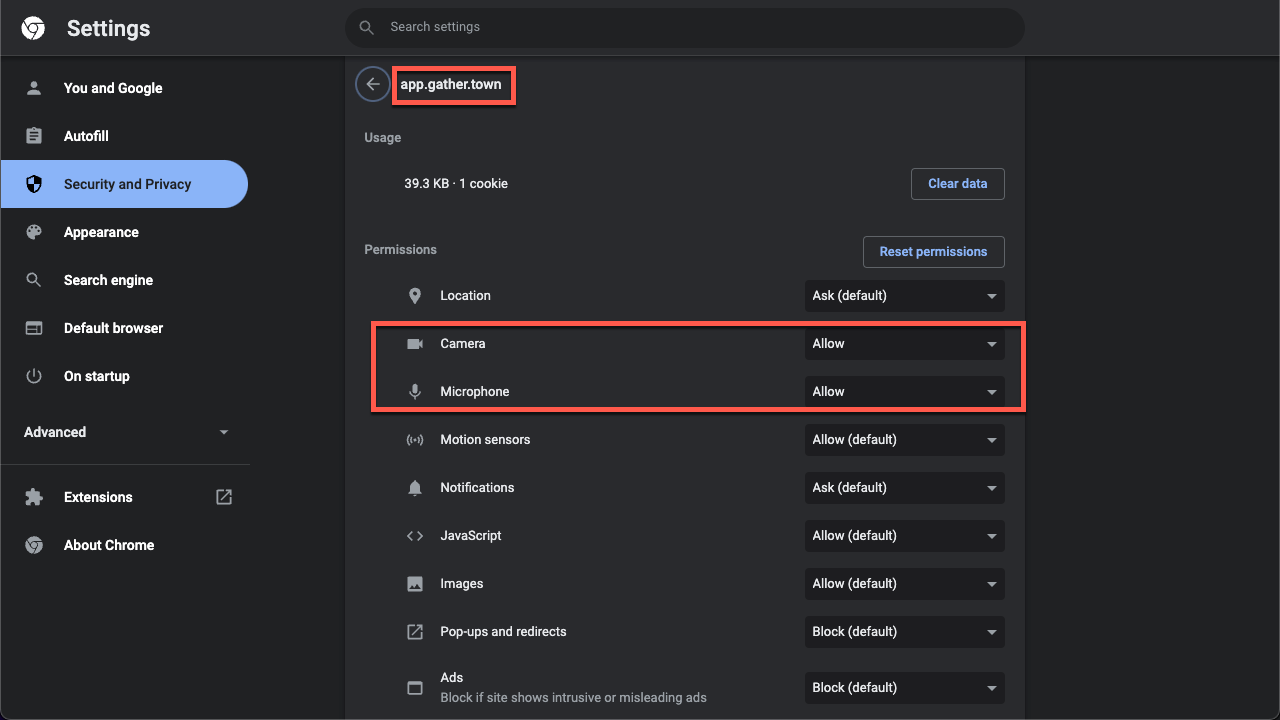The width and height of the screenshot is (1280, 720).
Task: Open On startup settings
Action: (124, 376)
